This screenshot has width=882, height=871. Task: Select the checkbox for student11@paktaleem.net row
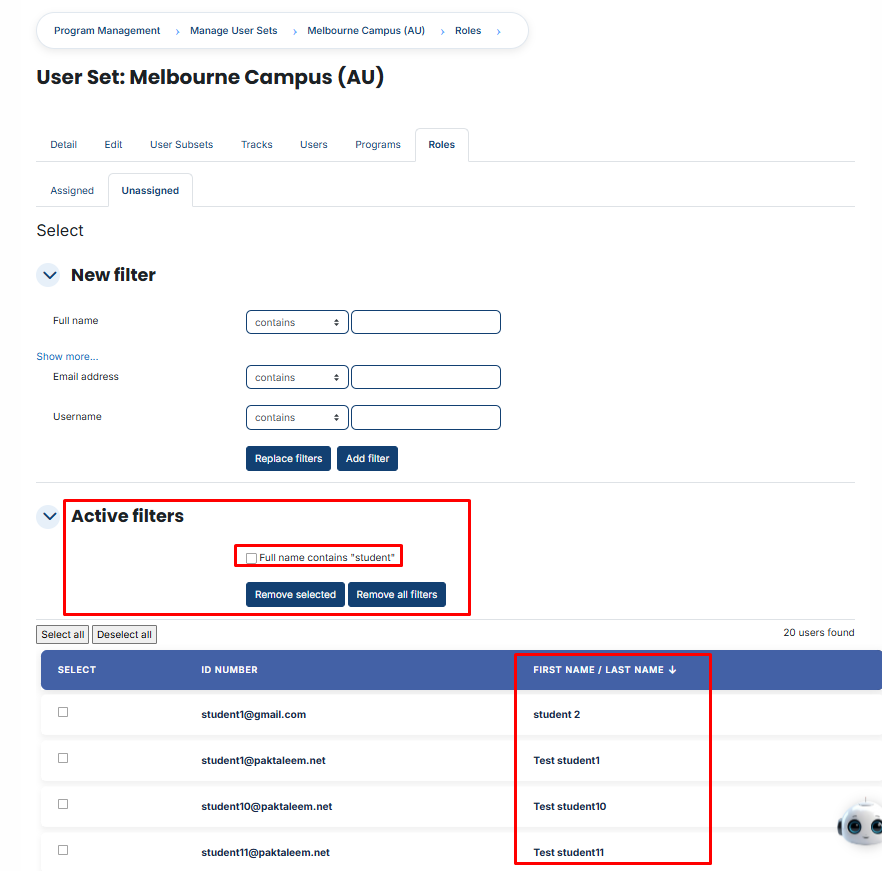pyautogui.click(x=63, y=850)
